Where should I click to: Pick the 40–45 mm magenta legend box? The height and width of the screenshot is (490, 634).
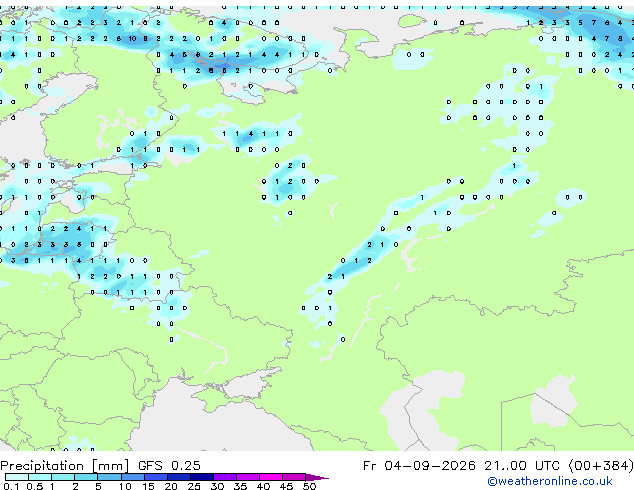271,477
